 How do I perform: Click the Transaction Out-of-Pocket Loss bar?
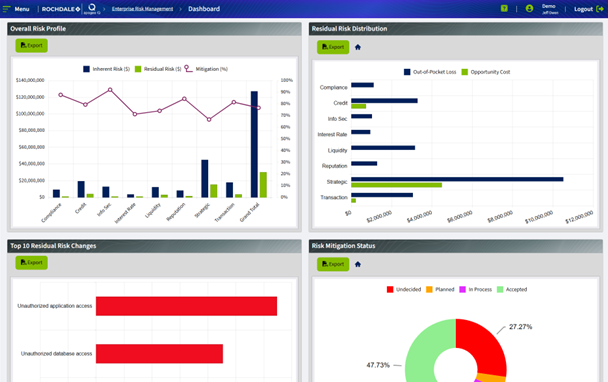click(382, 195)
